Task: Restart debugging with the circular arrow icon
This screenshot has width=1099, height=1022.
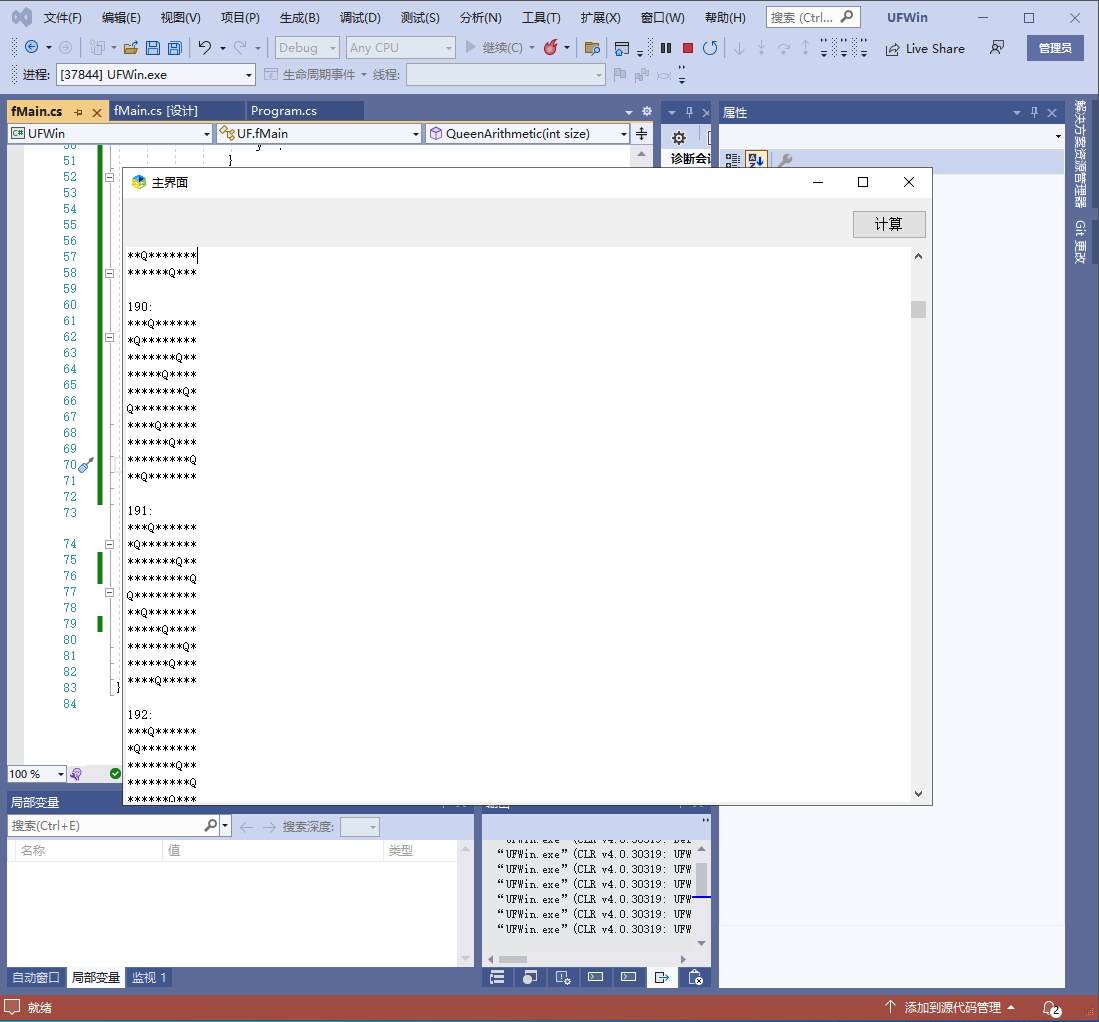Action: 710,48
